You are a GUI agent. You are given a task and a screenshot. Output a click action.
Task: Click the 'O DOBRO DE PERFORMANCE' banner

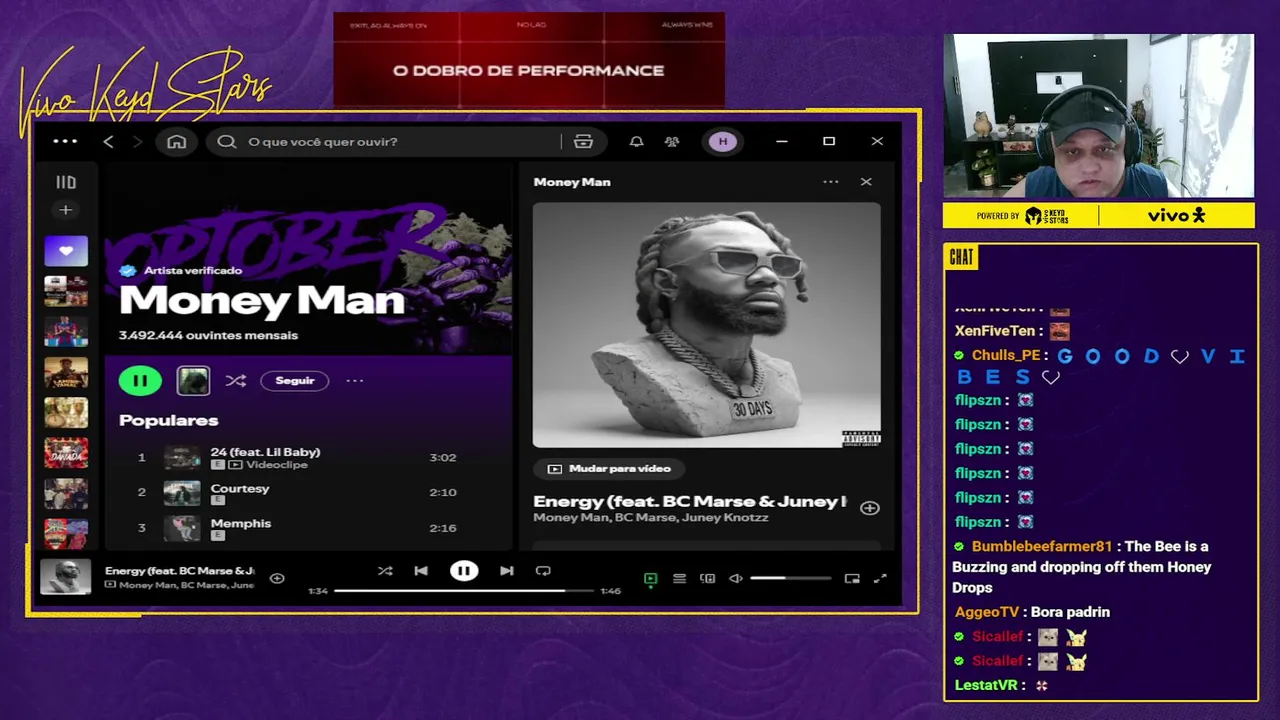528,60
